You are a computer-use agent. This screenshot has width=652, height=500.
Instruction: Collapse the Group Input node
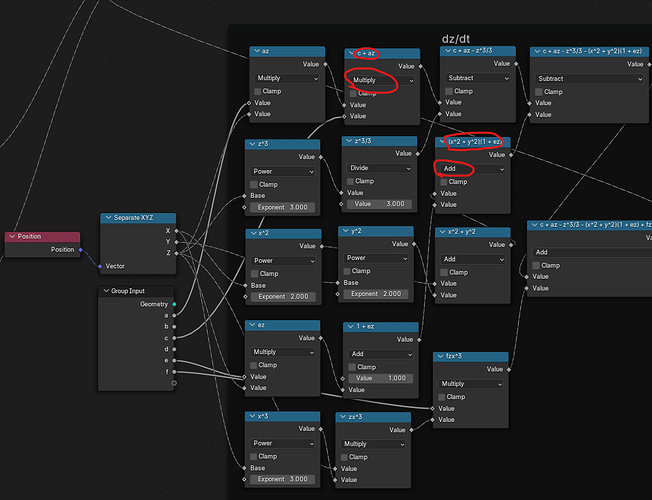106,291
